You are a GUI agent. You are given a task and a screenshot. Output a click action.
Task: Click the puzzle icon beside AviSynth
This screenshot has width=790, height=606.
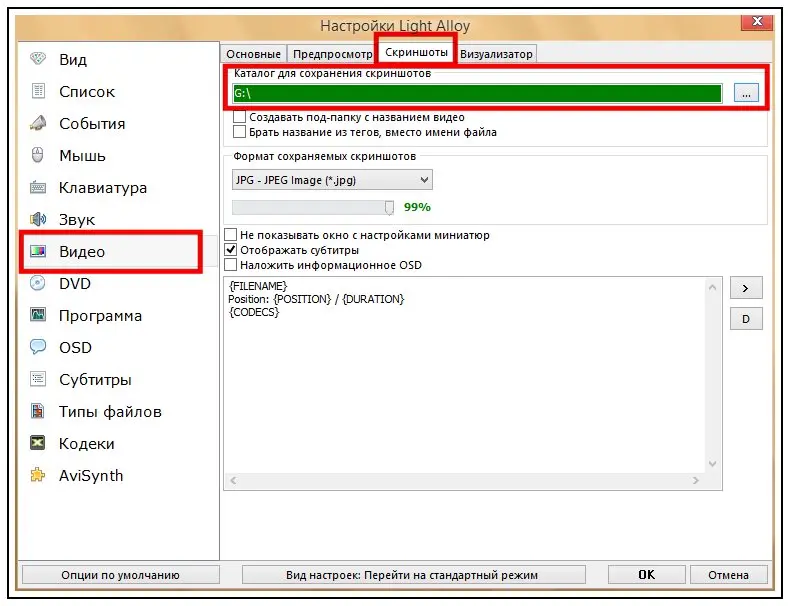(38, 475)
